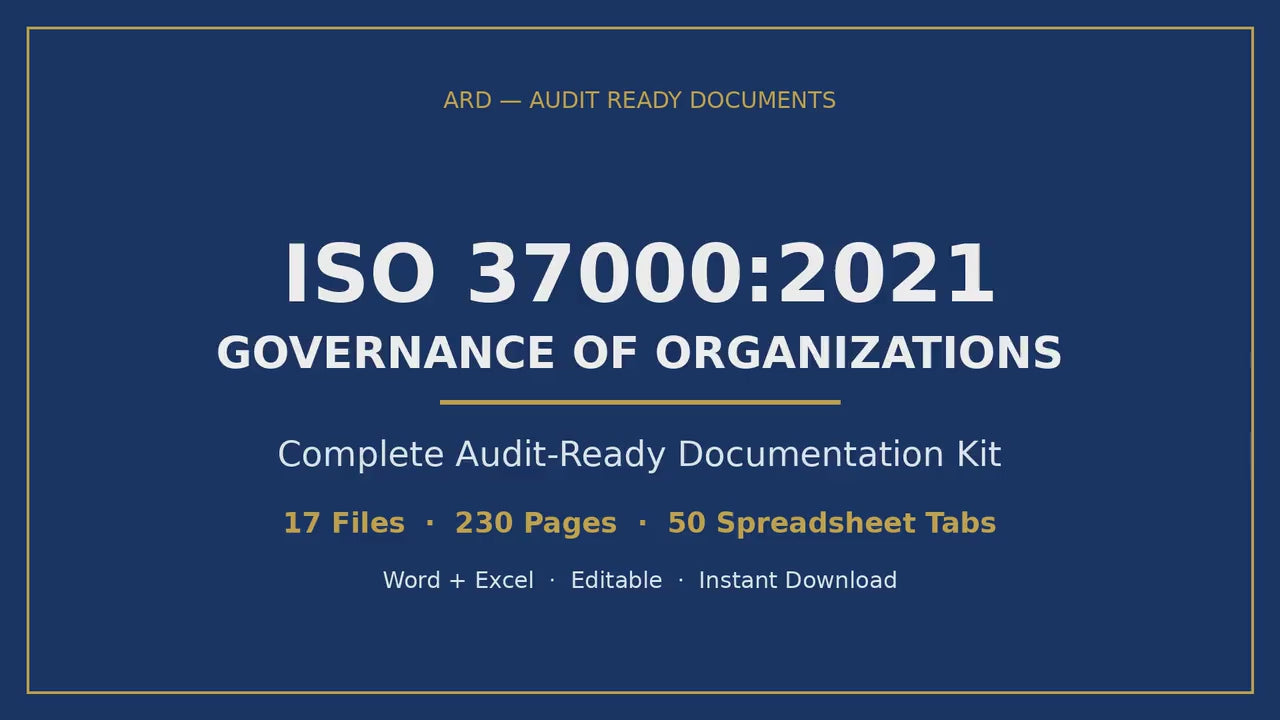Click the '230 Pages' text

536,523
